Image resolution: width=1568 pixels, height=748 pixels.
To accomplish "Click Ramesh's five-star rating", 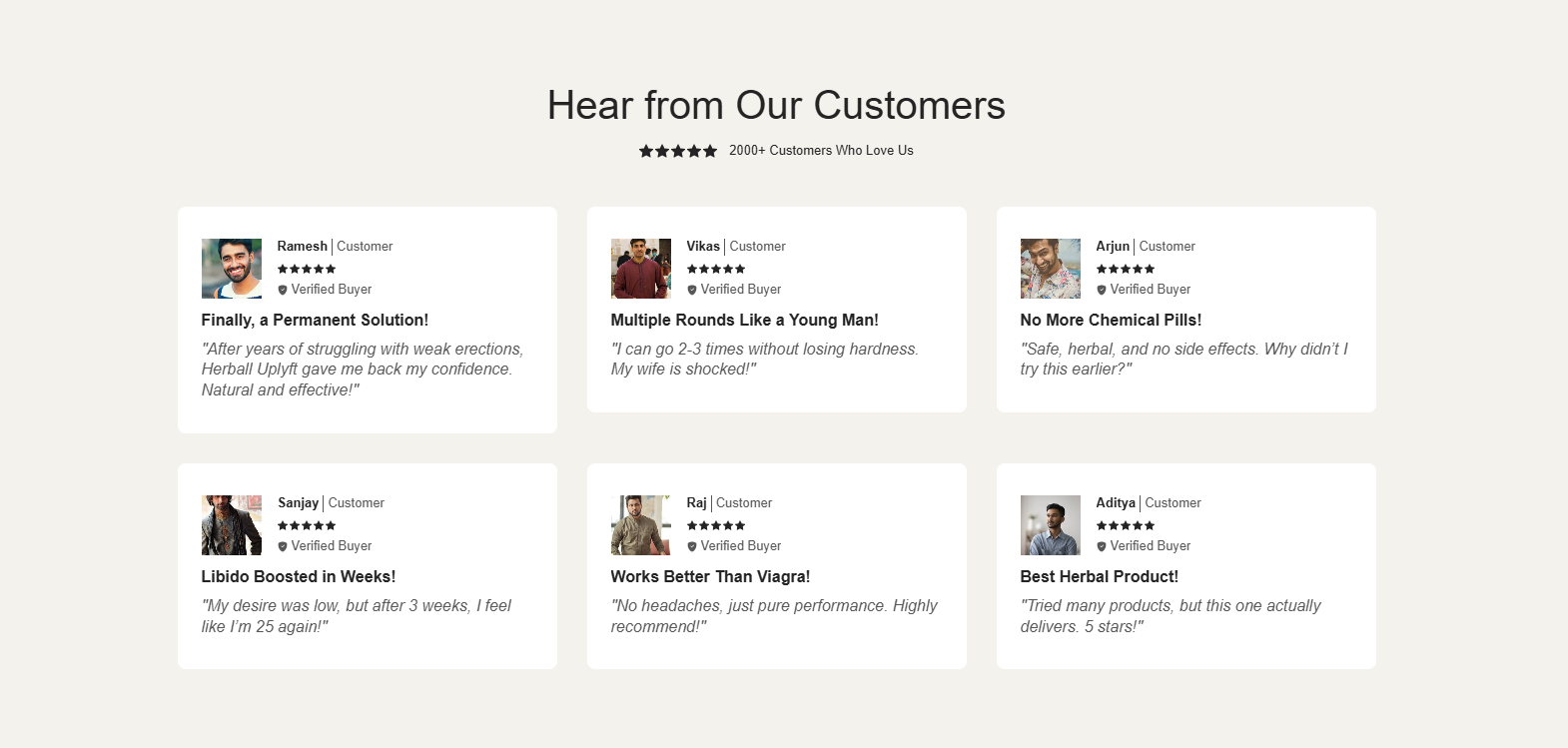I will (x=307, y=269).
